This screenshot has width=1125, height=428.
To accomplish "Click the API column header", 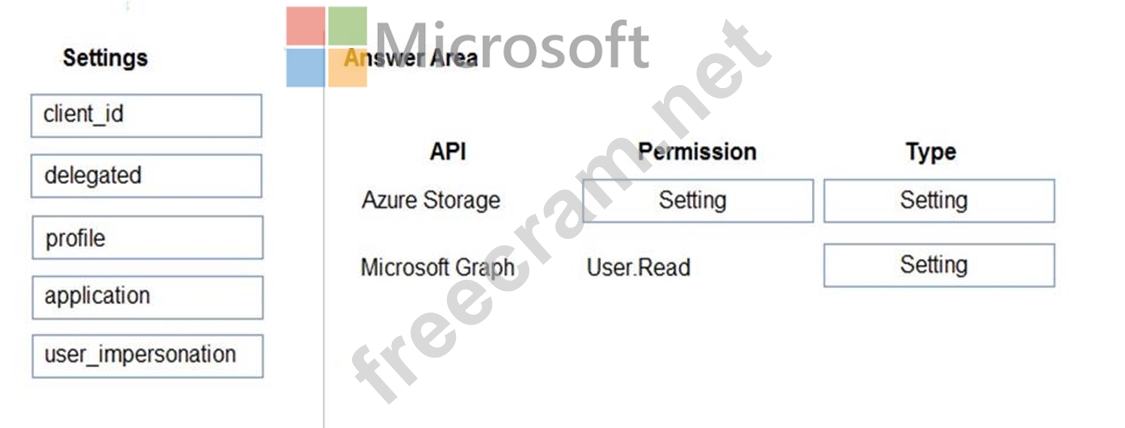I will (448, 151).
